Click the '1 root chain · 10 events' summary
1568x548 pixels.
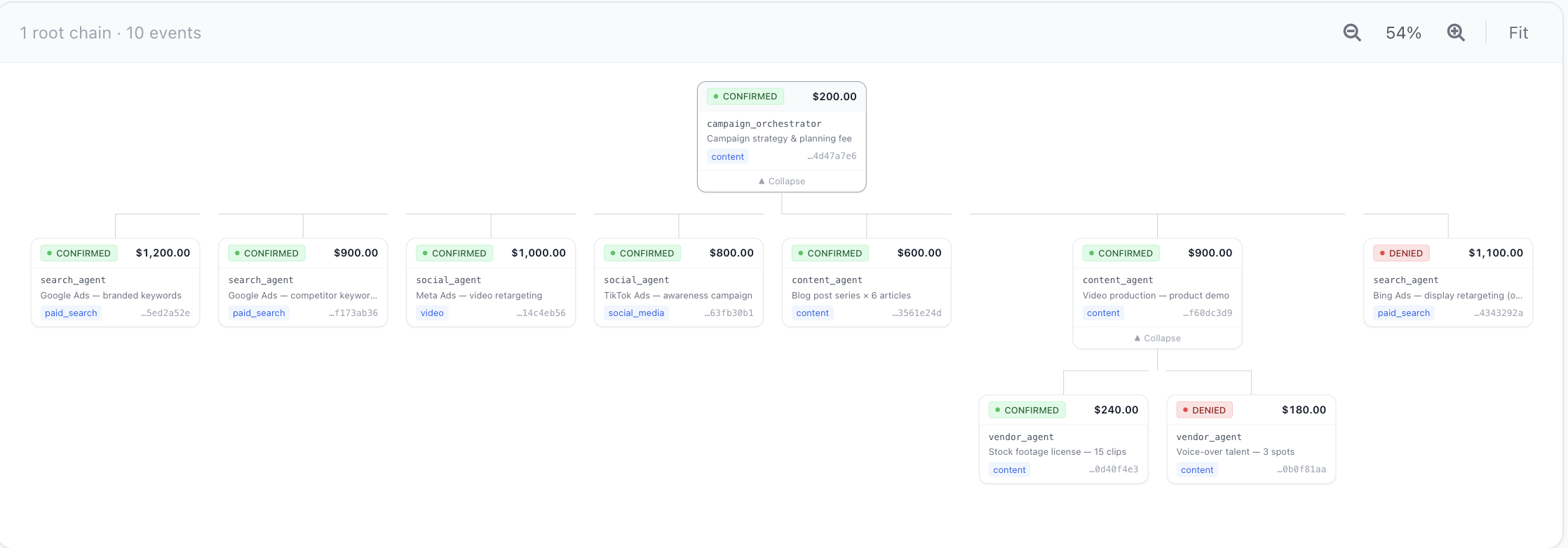coord(110,33)
